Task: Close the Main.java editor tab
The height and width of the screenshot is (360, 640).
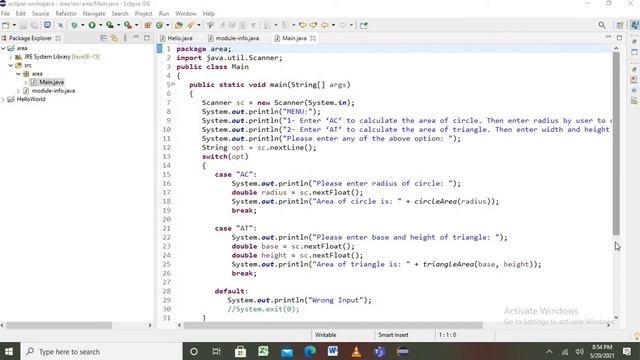Action: (x=313, y=38)
